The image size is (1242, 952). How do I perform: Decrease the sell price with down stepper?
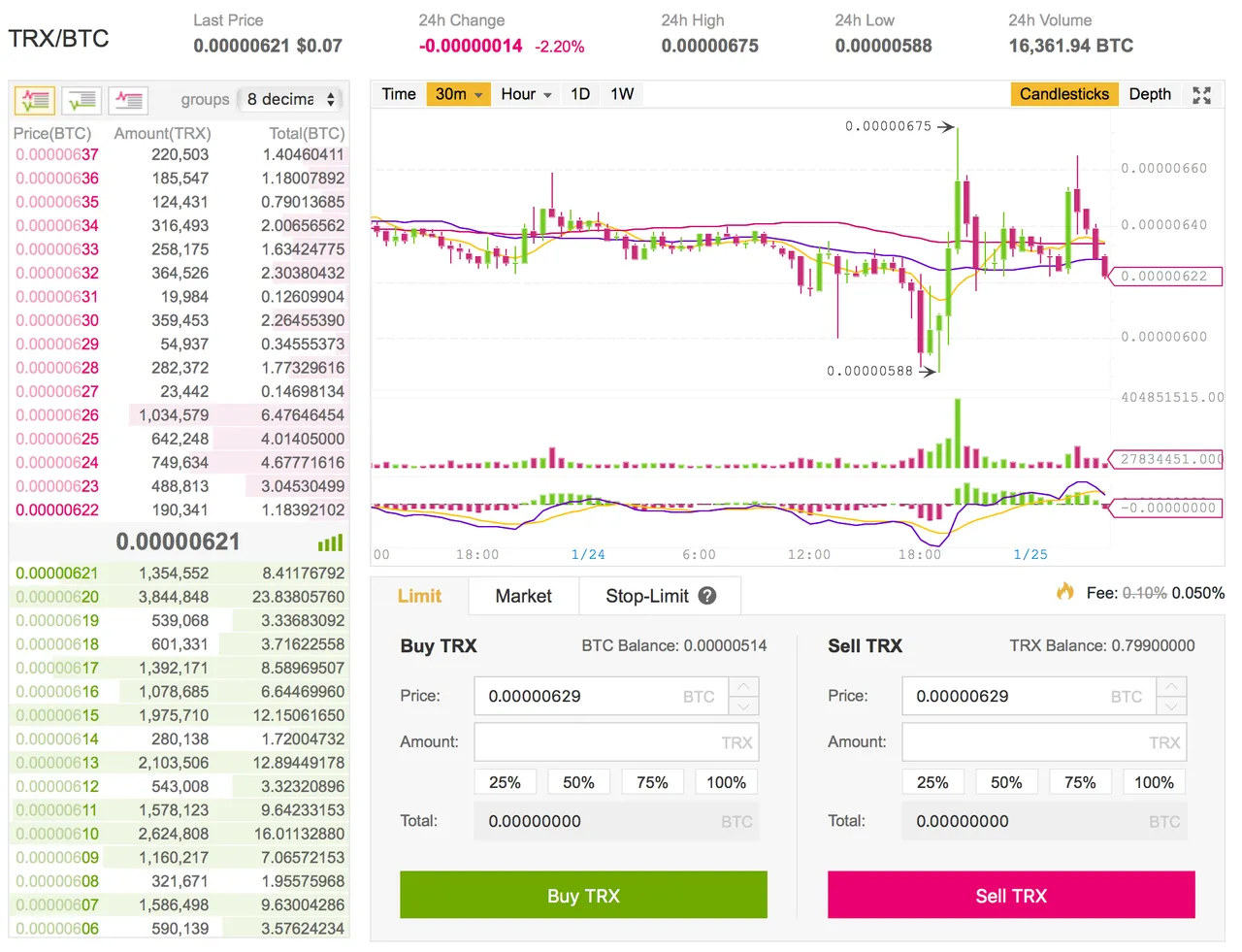(1171, 706)
